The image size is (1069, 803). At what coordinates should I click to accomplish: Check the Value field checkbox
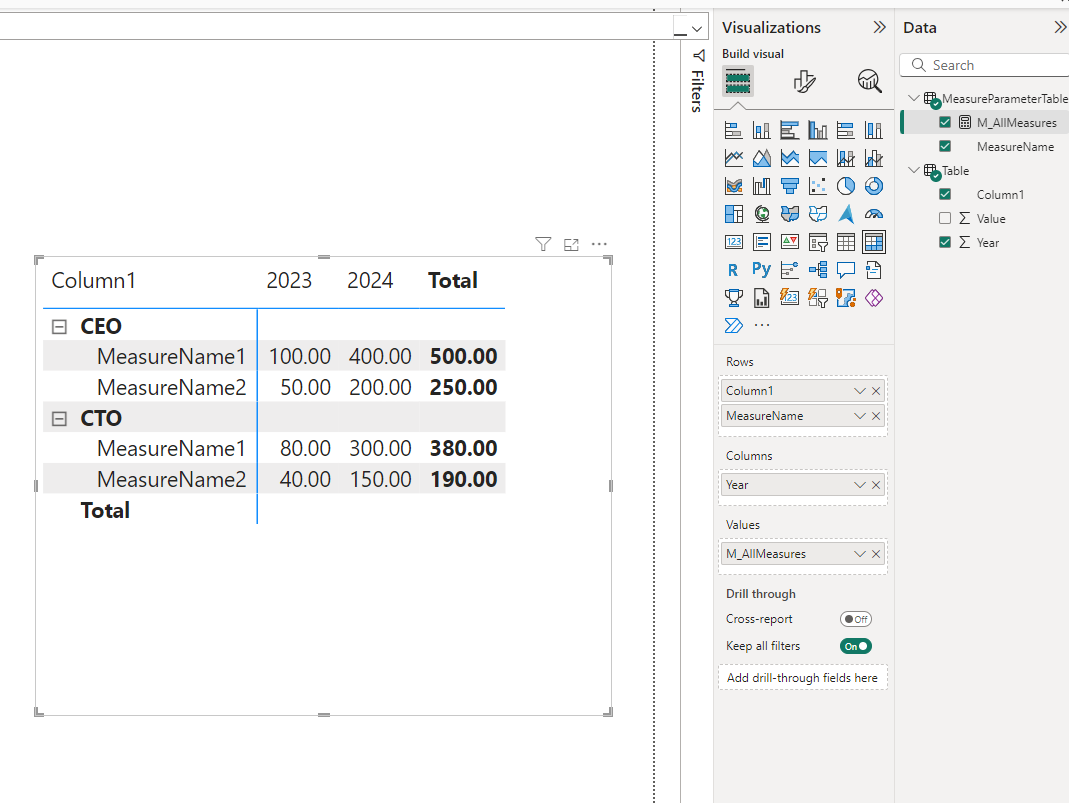tap(945, 218)
